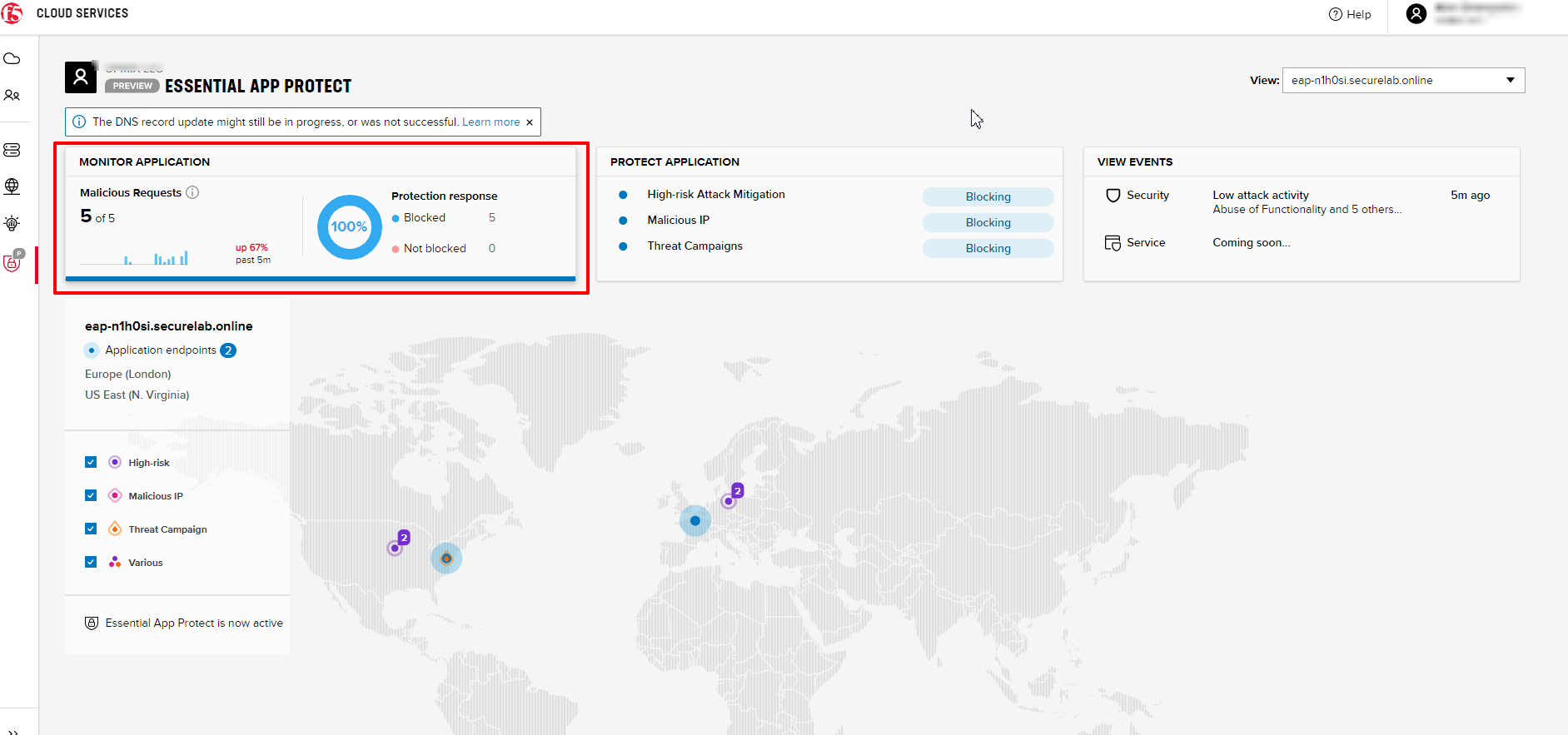Viewport: 1568px width, 735px height.
Task: Follow the Learn more link
Action: 491,122
